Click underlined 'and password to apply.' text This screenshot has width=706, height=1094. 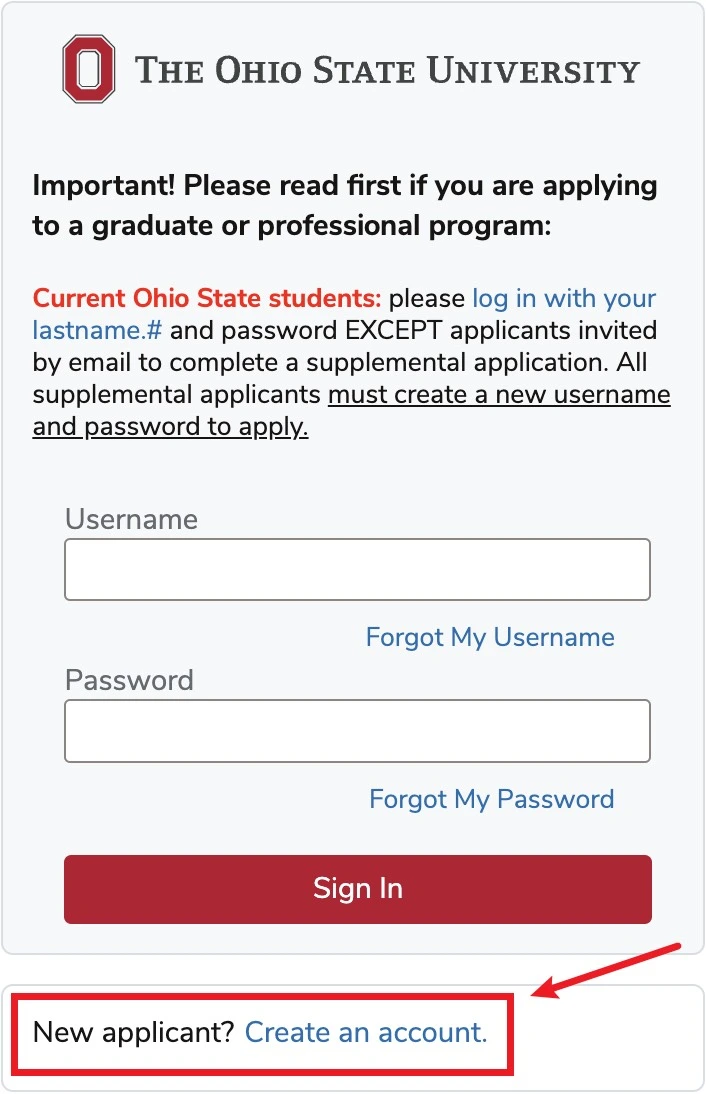coord(170,426)
